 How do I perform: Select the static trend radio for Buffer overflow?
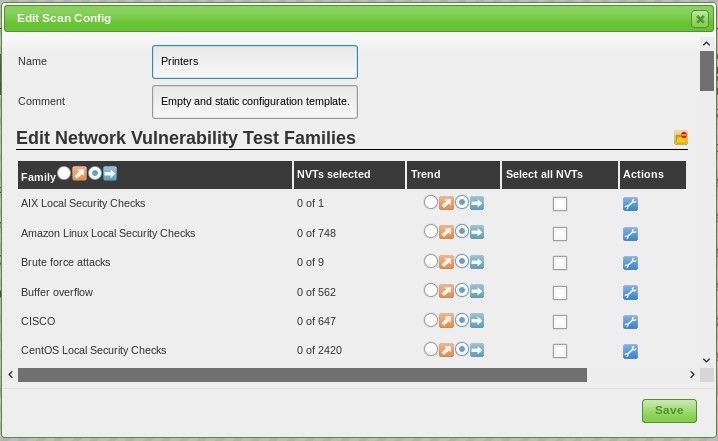(462, 290)
